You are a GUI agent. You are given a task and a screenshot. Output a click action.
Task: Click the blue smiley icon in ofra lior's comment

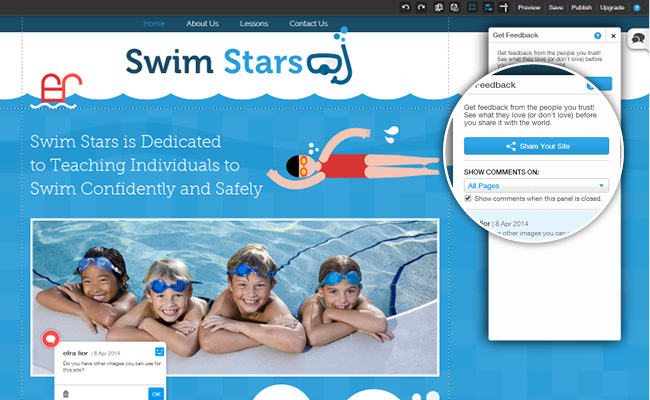159,352
